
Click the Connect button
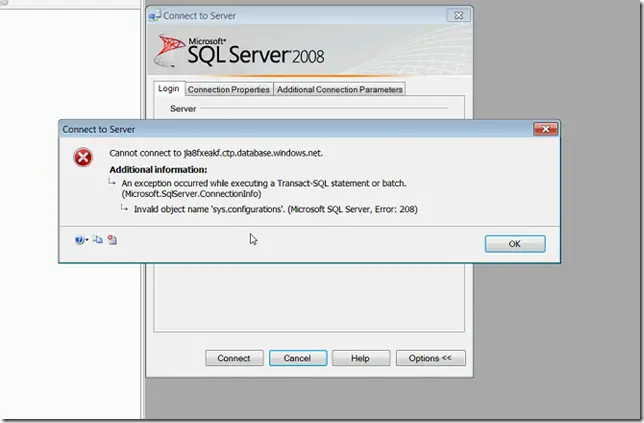tap(234, 358)
